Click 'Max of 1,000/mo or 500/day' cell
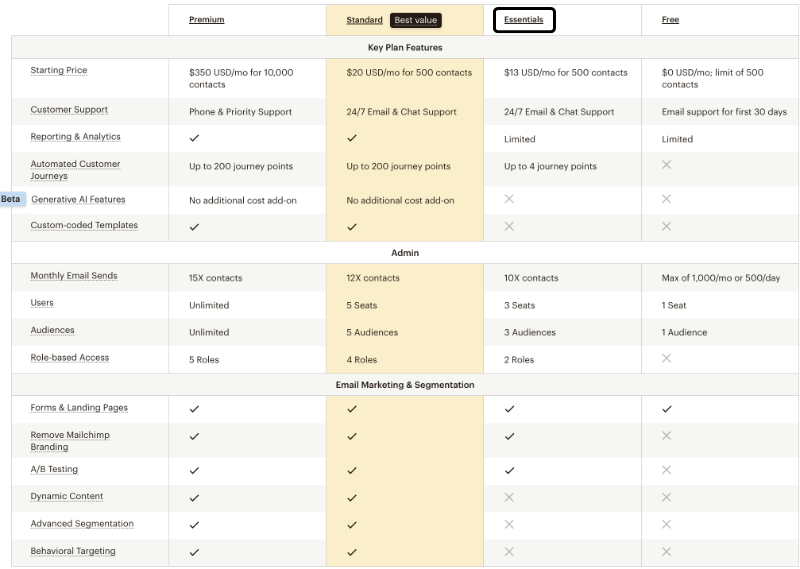Screen dimensions: 800x569 (x=721, y=278)
